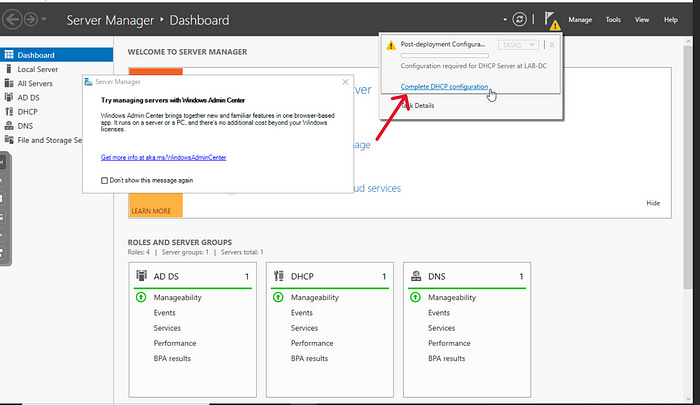Open the TASKS dropdown in notification
This screenshot has height=405, width=700.
[x=518, y=45]
